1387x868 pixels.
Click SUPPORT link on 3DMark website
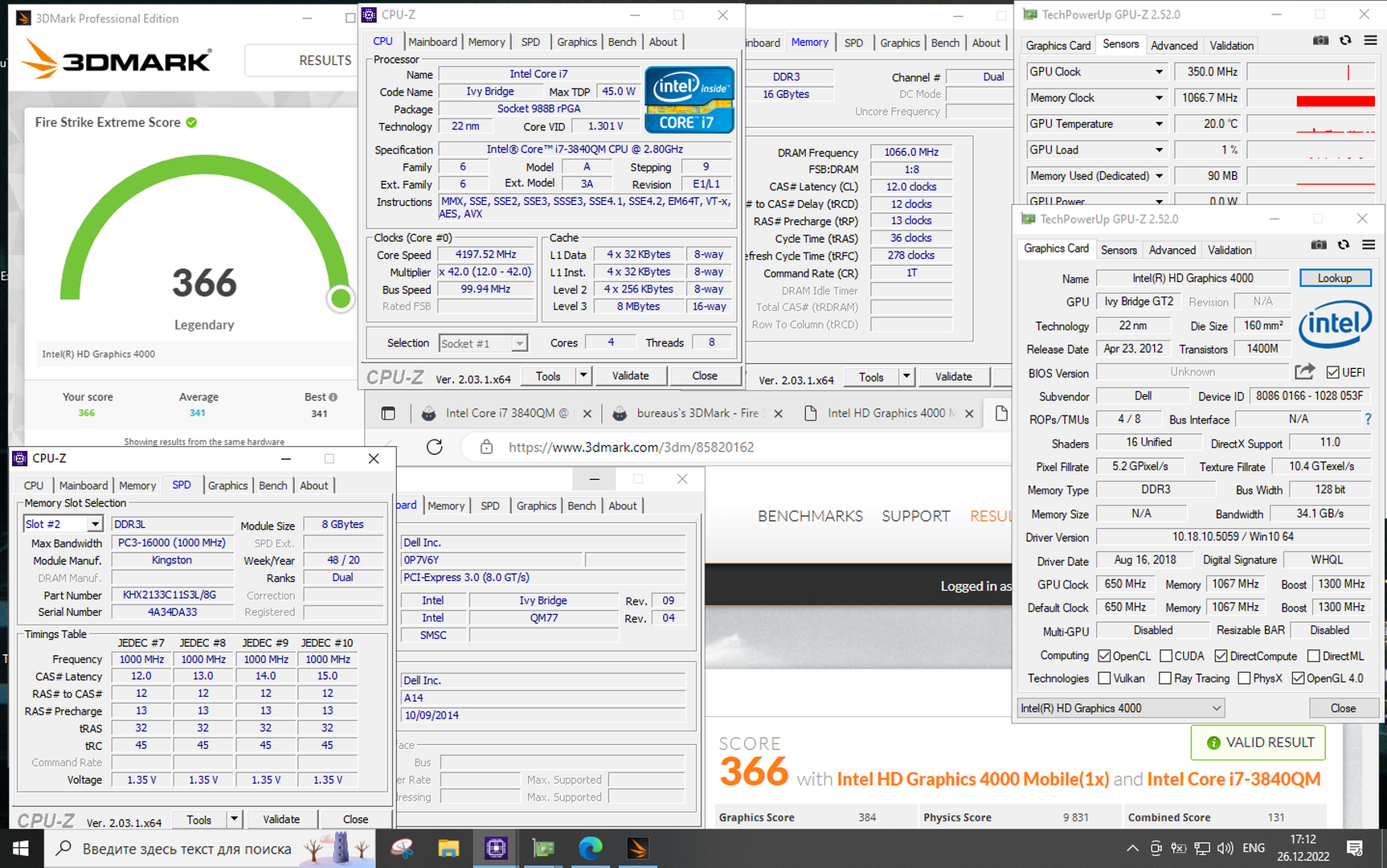pos(915,516)
